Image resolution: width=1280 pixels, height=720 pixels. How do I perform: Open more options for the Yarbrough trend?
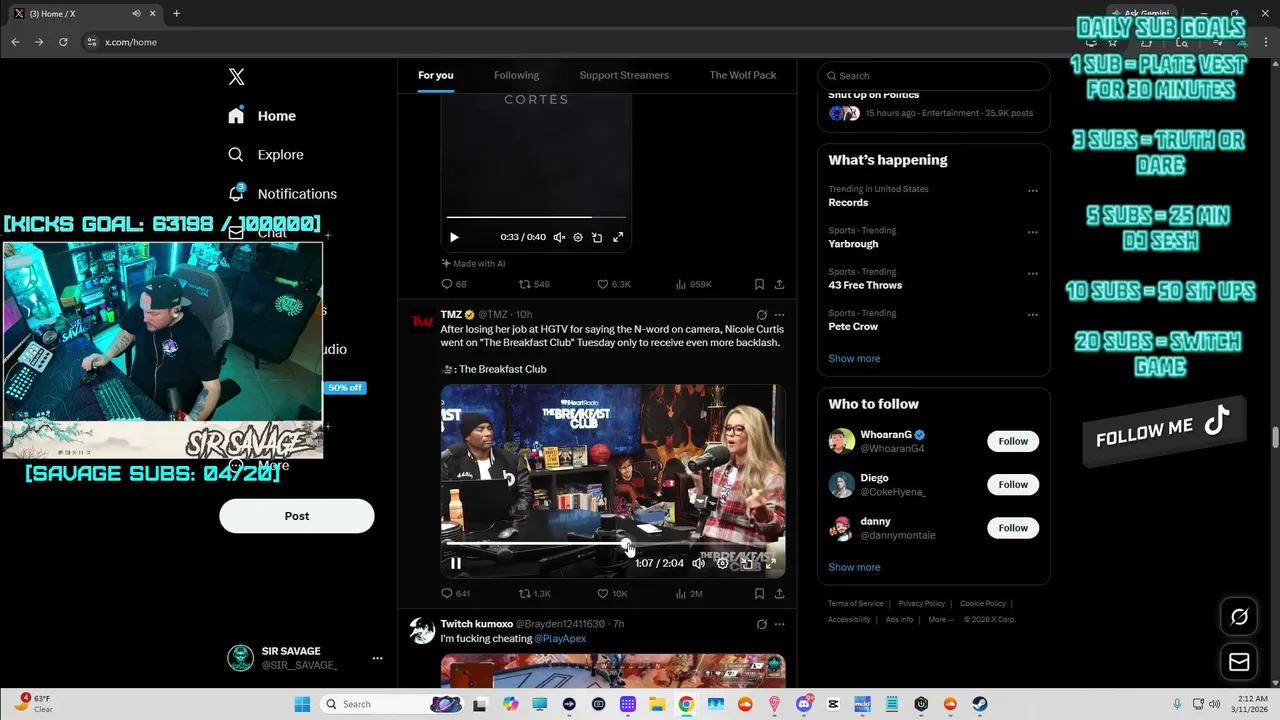tap(1033, 232)
